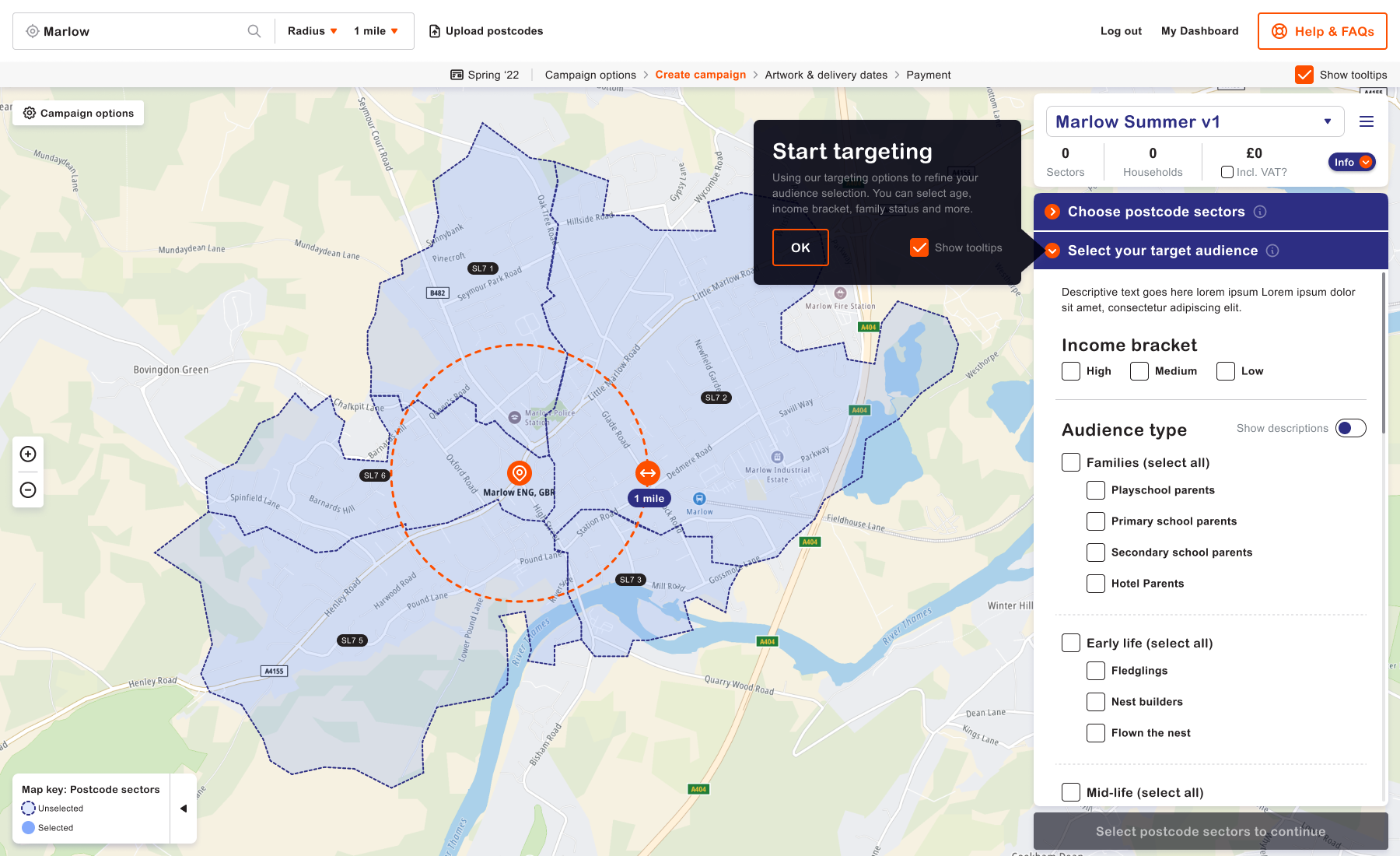Click the radius resize arrow handle
Image resolution: width=1400 pixels, height=856 pixels.
pos(648,472)
